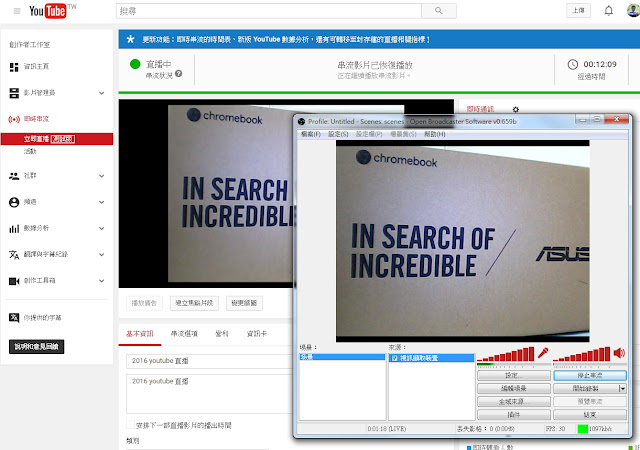Click the 資訊主頁 dashboard icon in sidebar
The image size is (640, 450).
[14, 67]
